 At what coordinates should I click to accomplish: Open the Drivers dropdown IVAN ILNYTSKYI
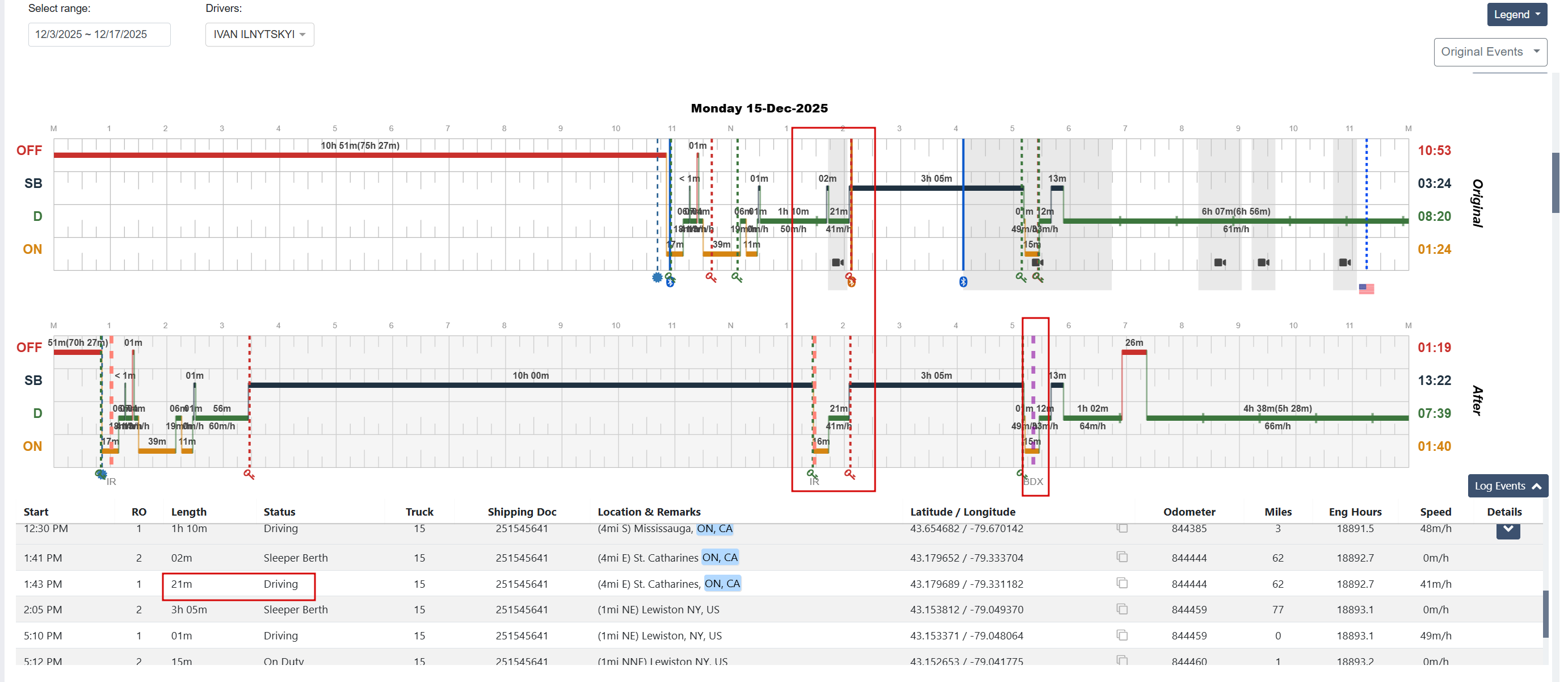[x=259, y=35]
